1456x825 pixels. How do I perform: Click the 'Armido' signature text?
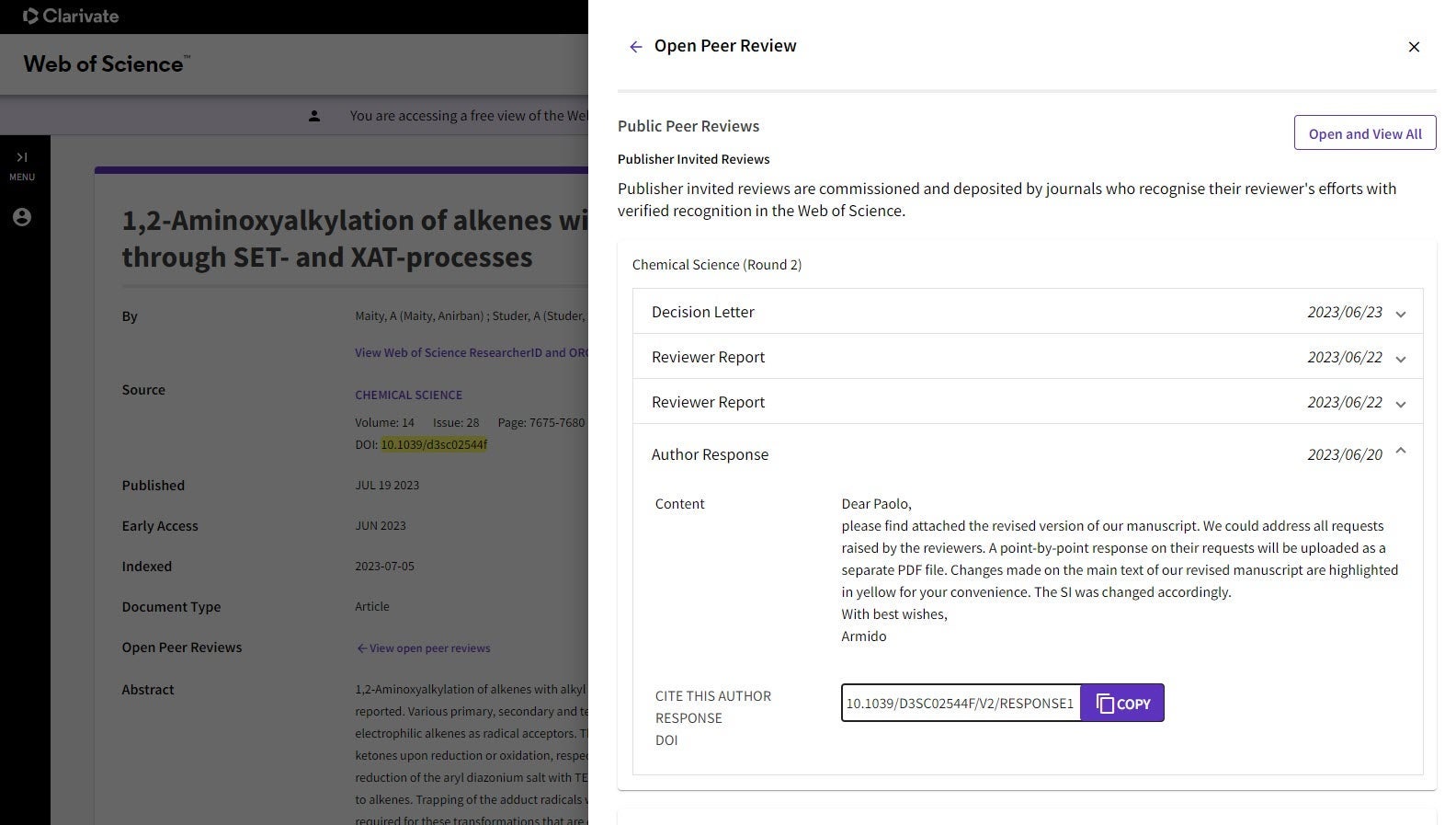(864, 636)
